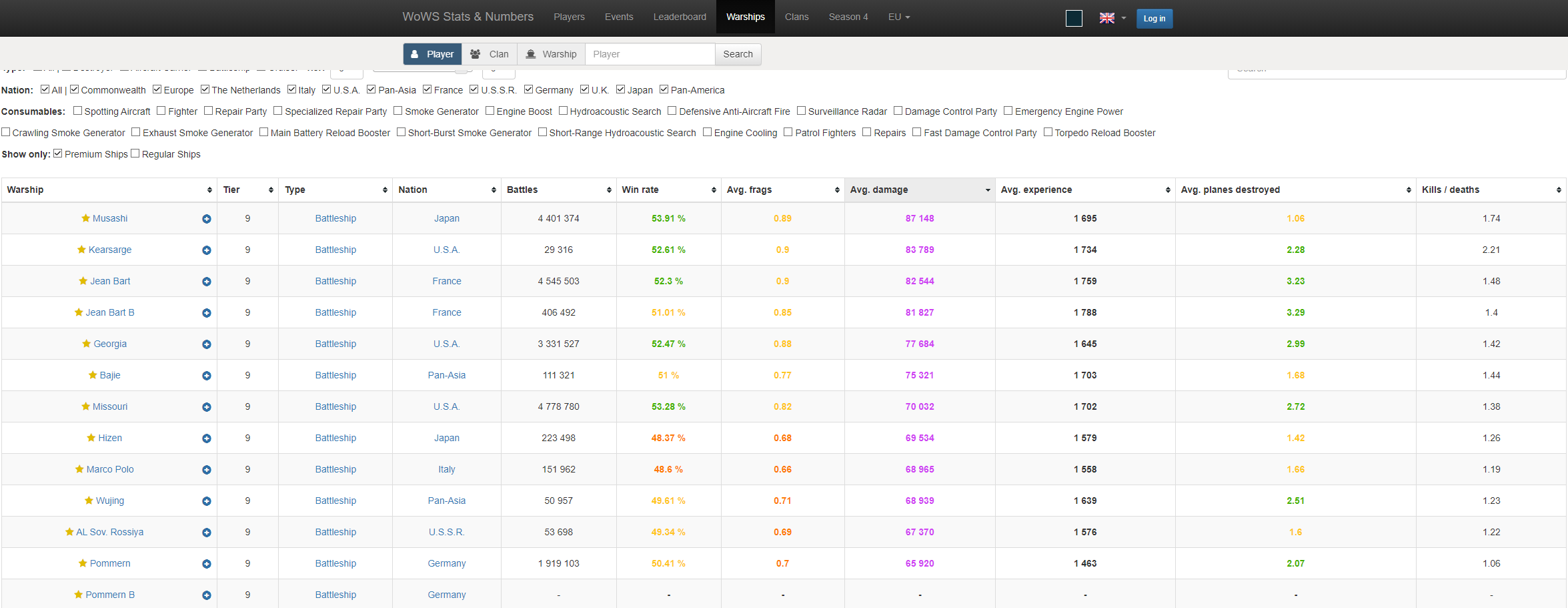Open the plus icon for Missouri
The width and height of the screenshot is (1568, 608).
(x=207, y=407)
